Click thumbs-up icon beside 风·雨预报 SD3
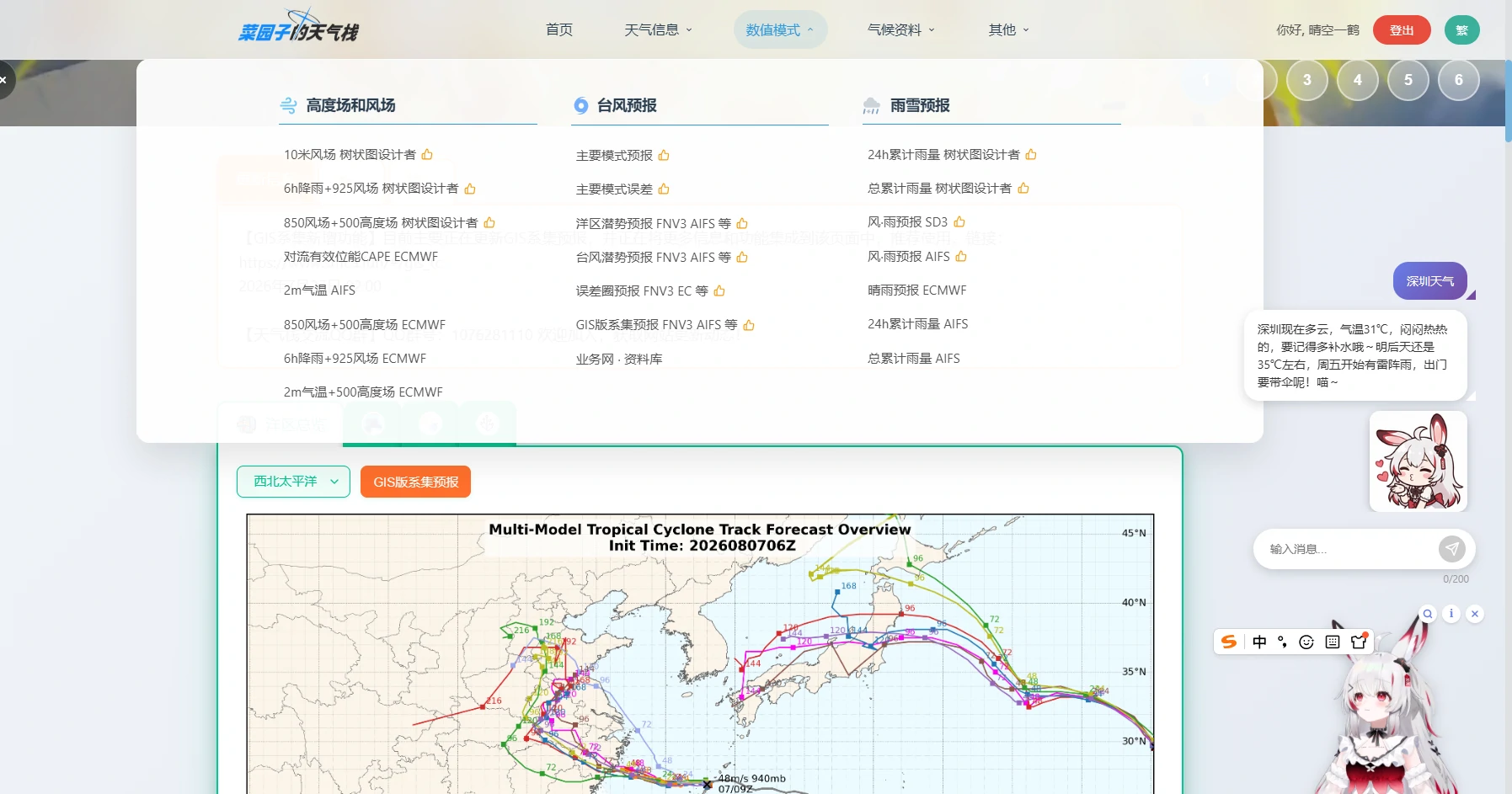Viewport: 1512px width, 794px height. point(959,221)
